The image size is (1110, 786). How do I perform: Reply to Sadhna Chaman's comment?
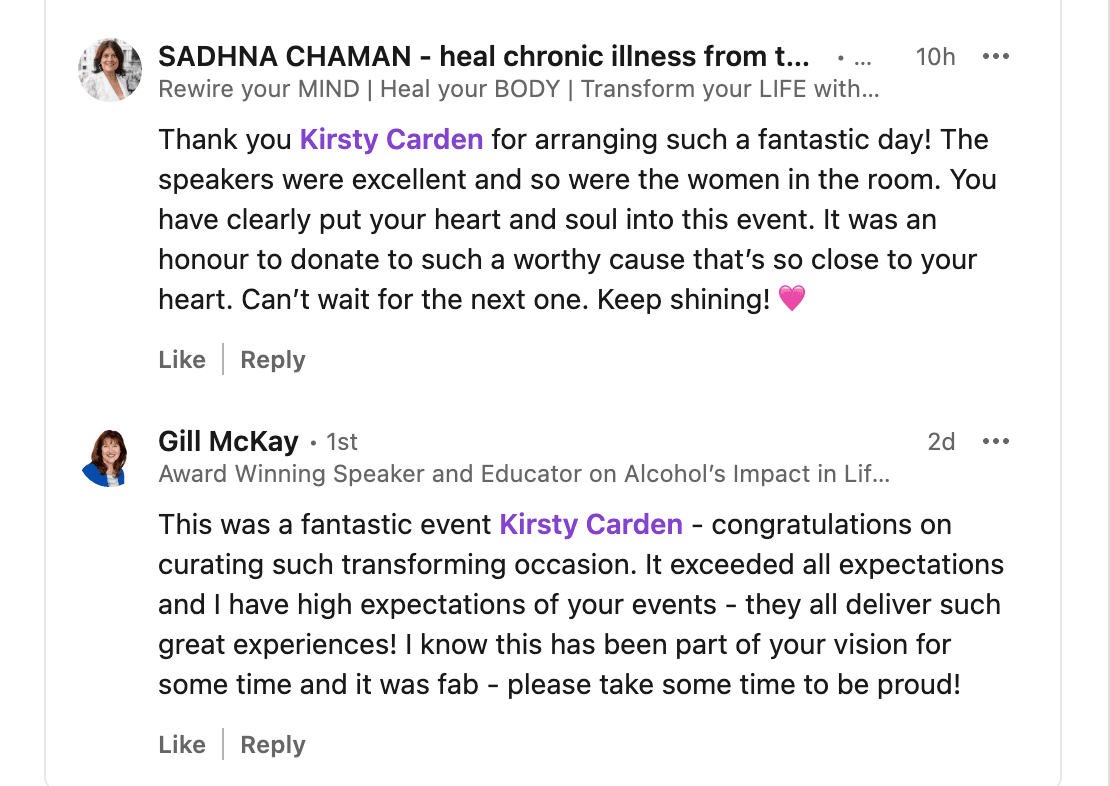273,360
